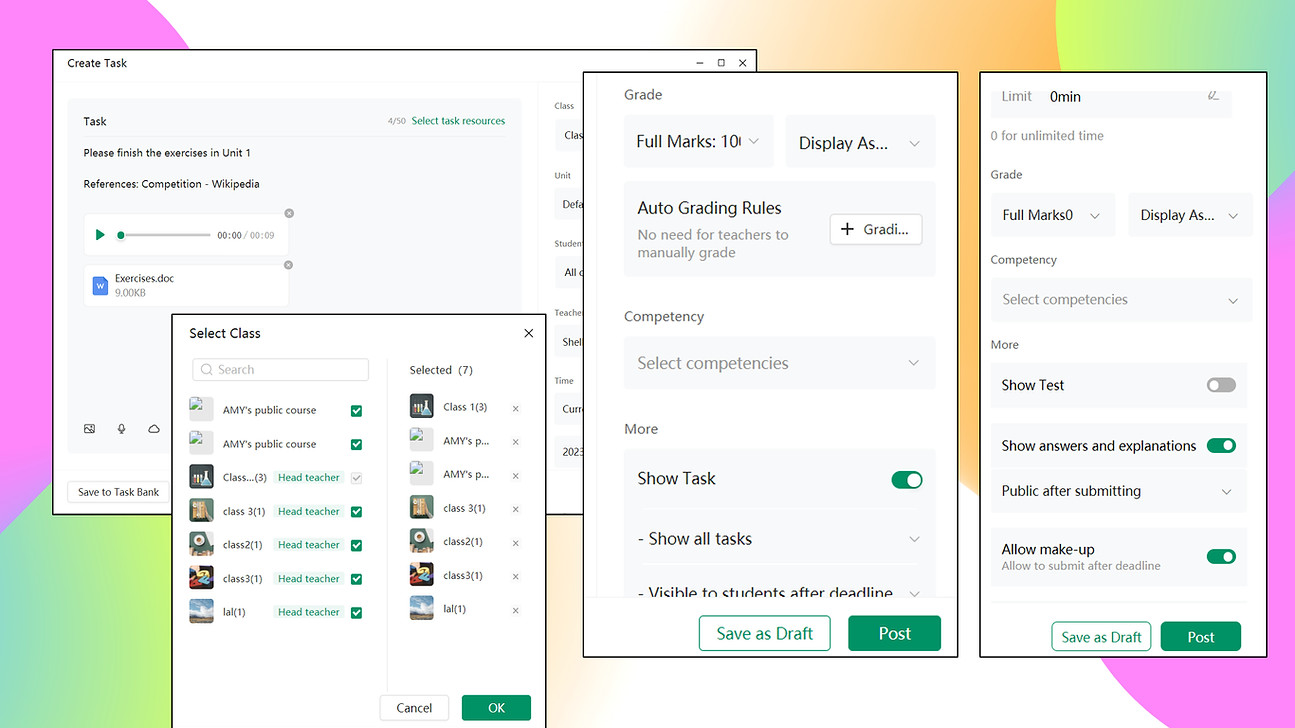1295x728 pixels.
Task: Click the class3(1) thumbnail beside its checkbox
Action: coord(201,578)
